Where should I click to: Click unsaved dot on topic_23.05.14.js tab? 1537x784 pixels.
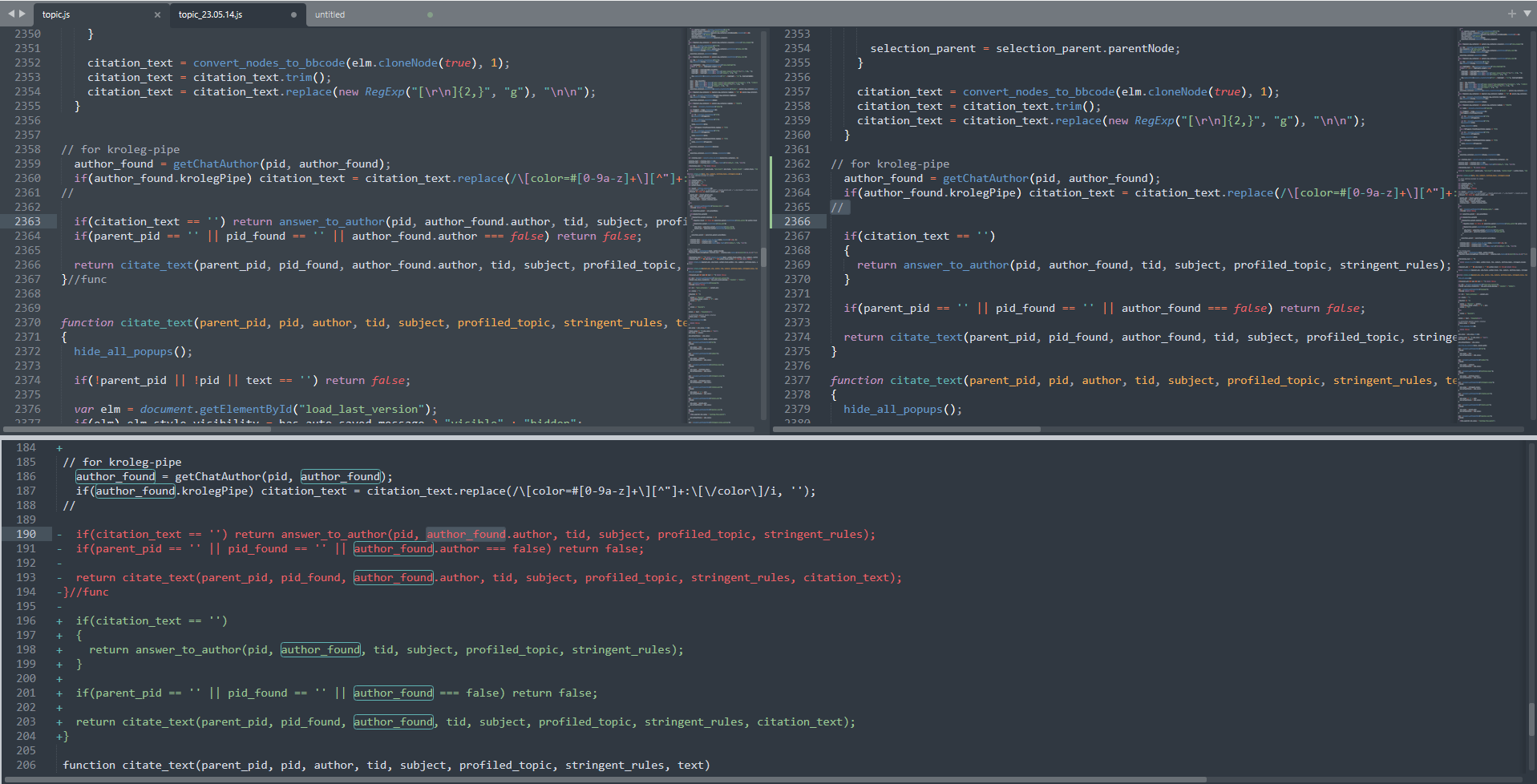[293, 14]
